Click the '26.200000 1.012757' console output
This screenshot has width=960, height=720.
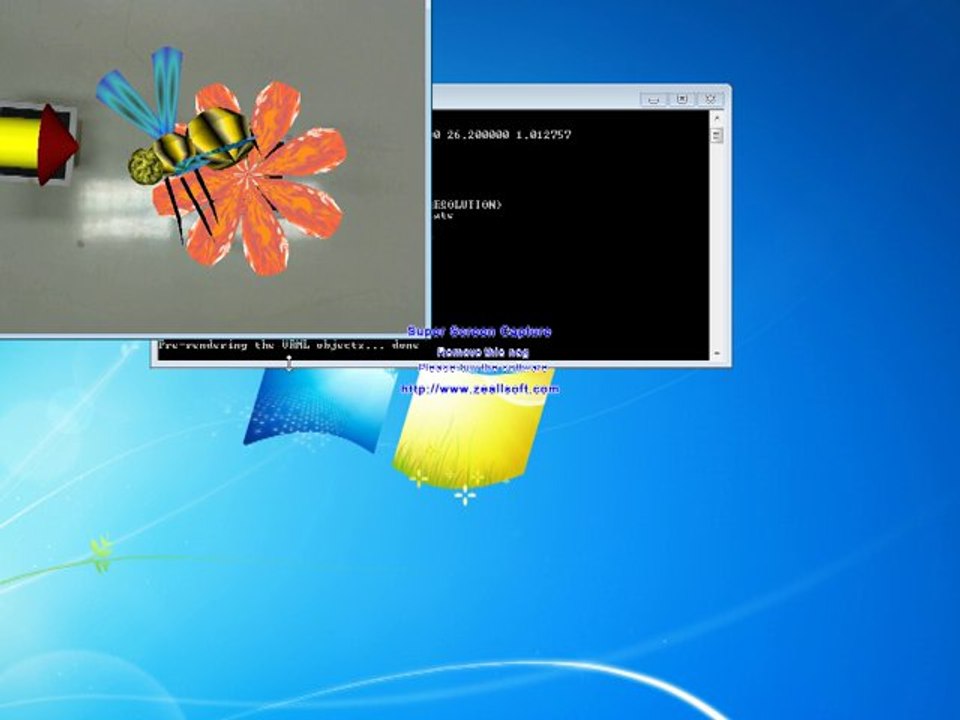pos(509,135)
